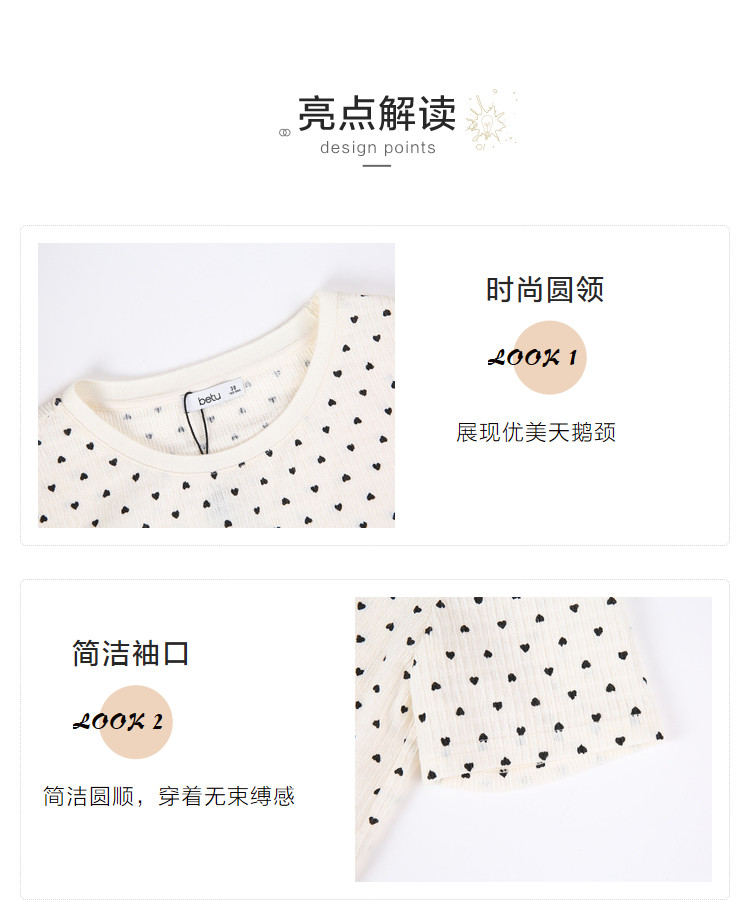
Task: Click the small interlocking rings icon
Action: [285, 133]
